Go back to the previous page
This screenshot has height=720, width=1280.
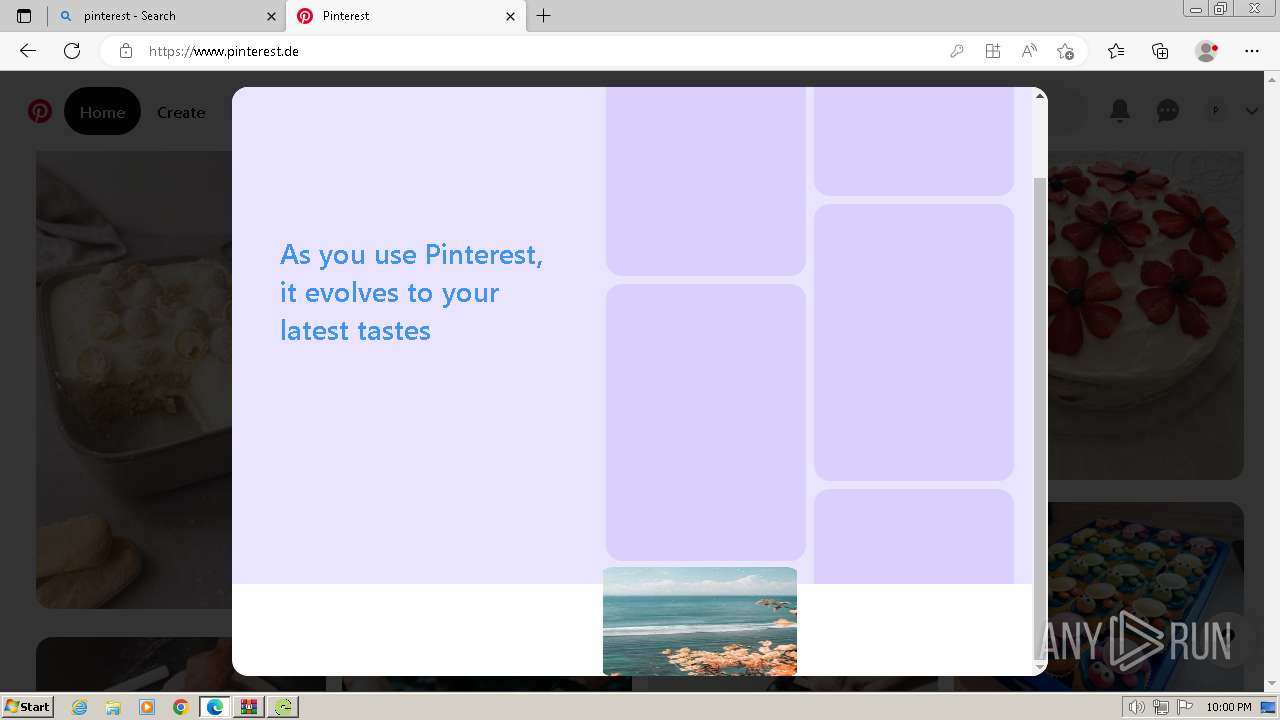(x=28, y=51)
